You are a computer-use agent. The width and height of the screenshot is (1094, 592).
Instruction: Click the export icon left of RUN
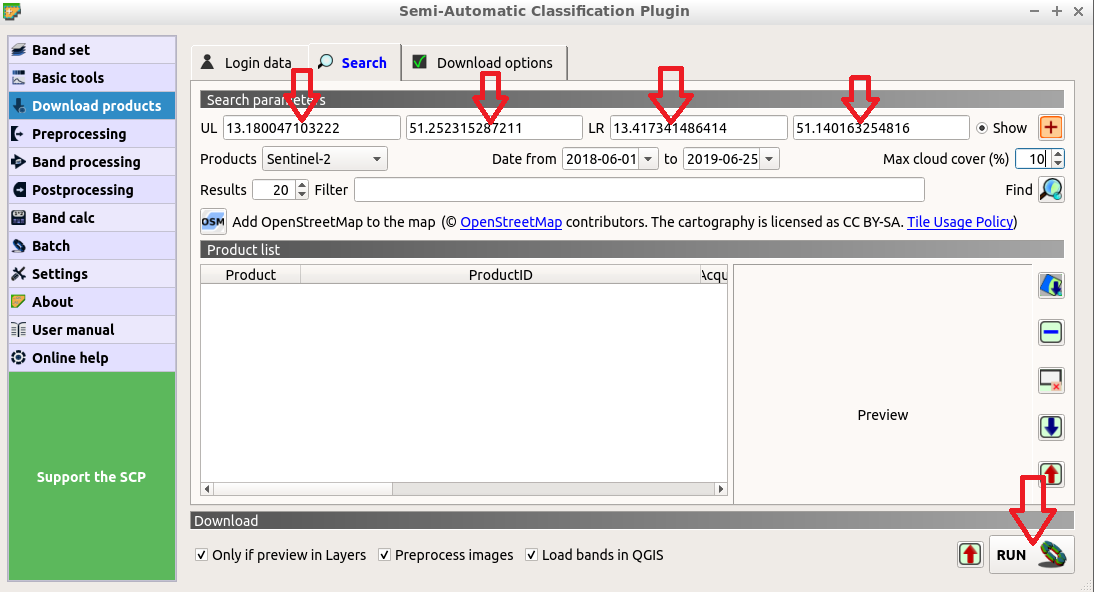969,554
